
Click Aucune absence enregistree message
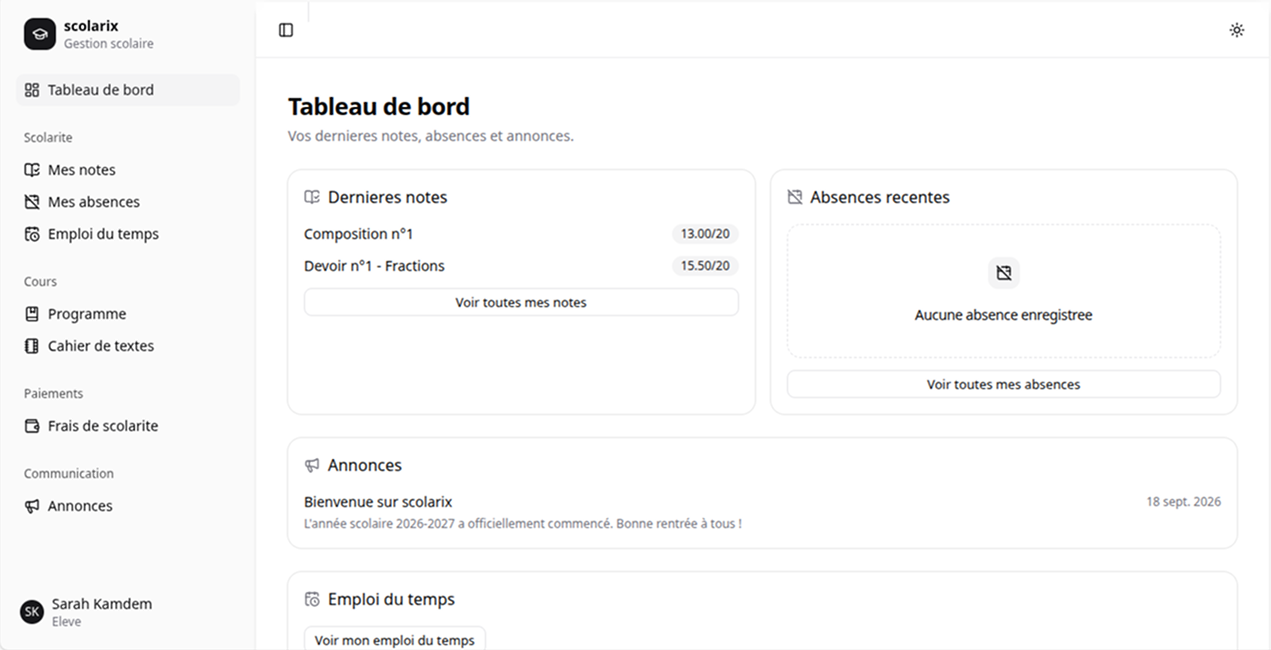(1004, 315)
